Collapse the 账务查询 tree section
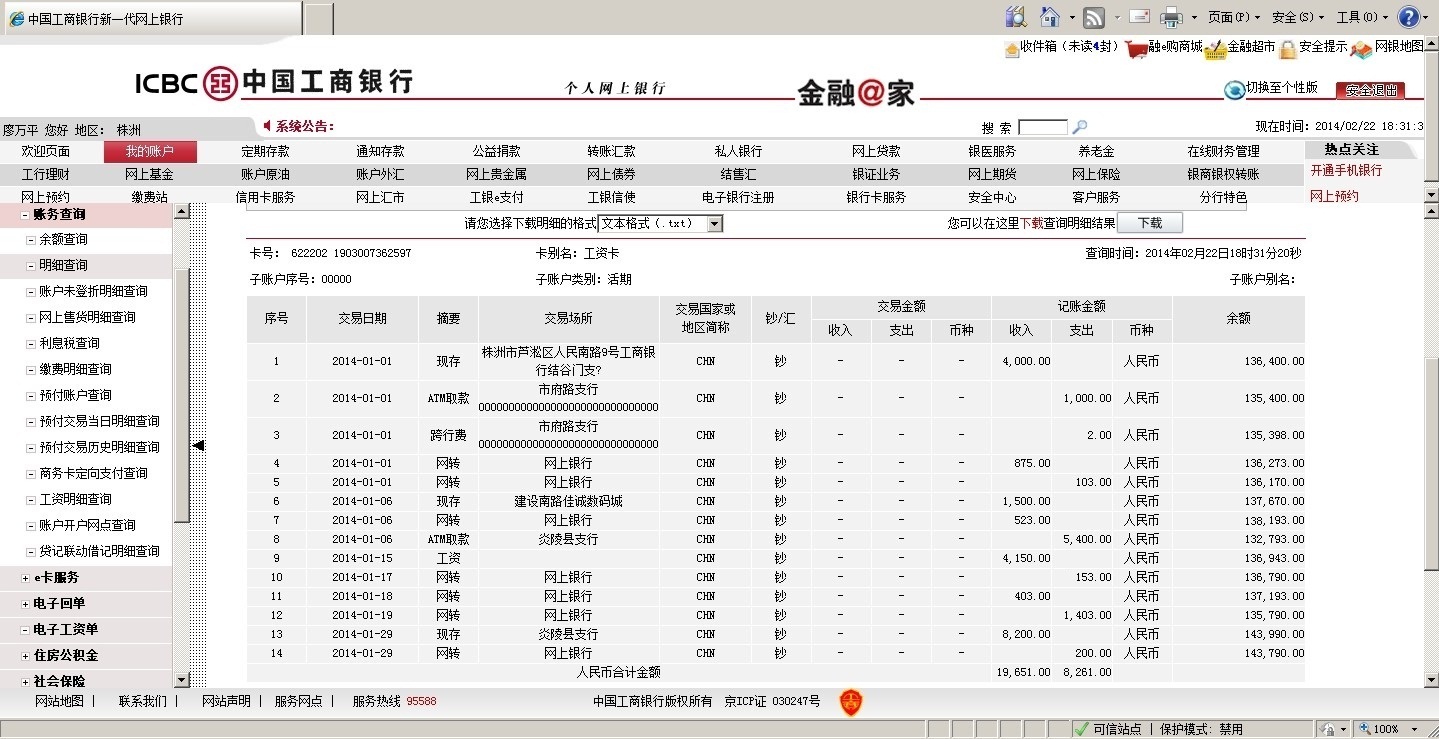Screen dimensions: 1439x739 (25, 214)
